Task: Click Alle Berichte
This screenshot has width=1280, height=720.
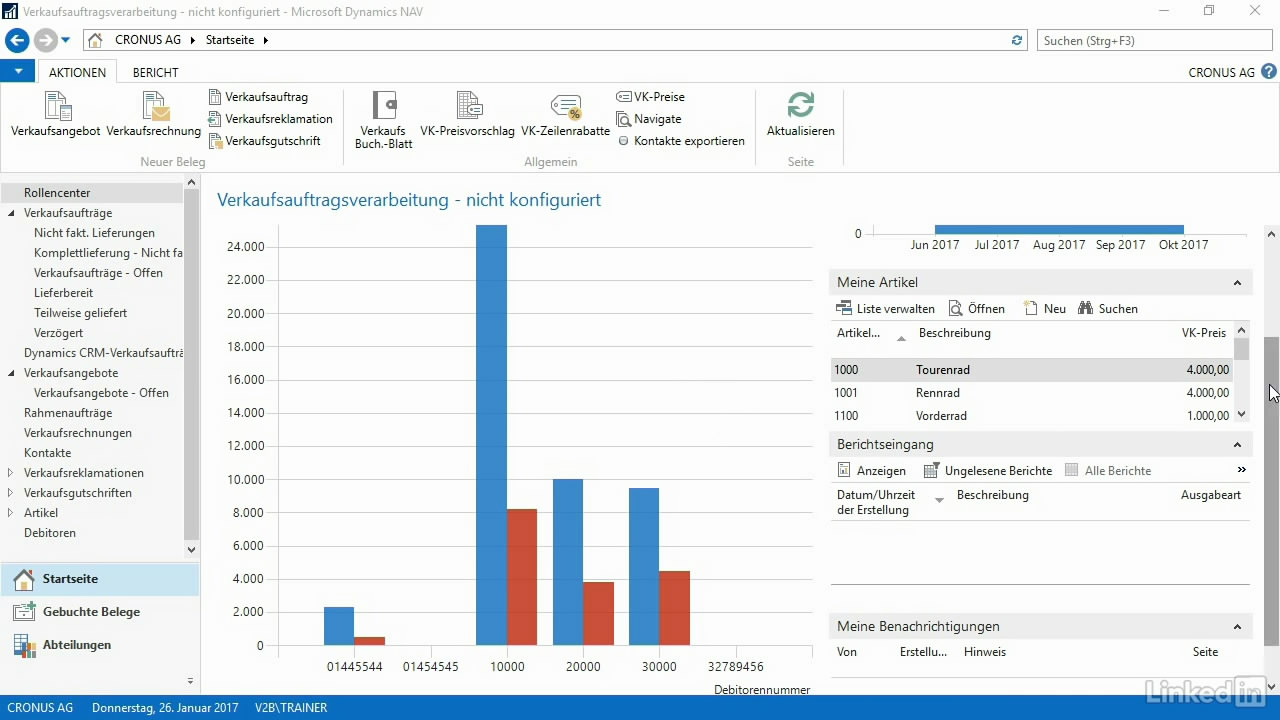Action: click(1108, 471)
